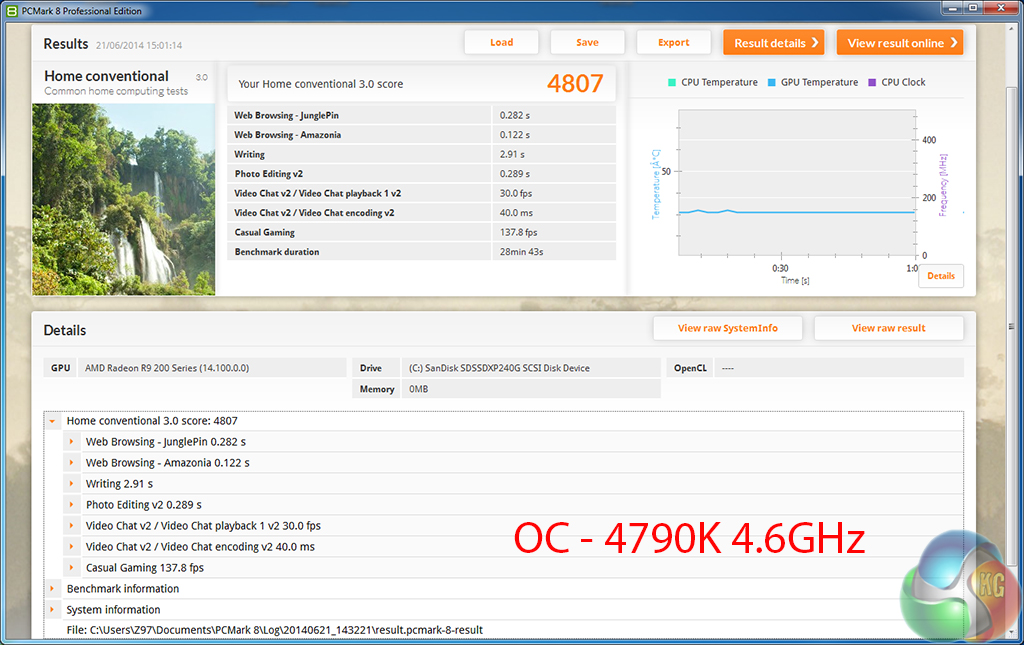Click the OpenCL value field
Image resolution: width=1024 pixels, height=645 pixels.
coord(839,368)
